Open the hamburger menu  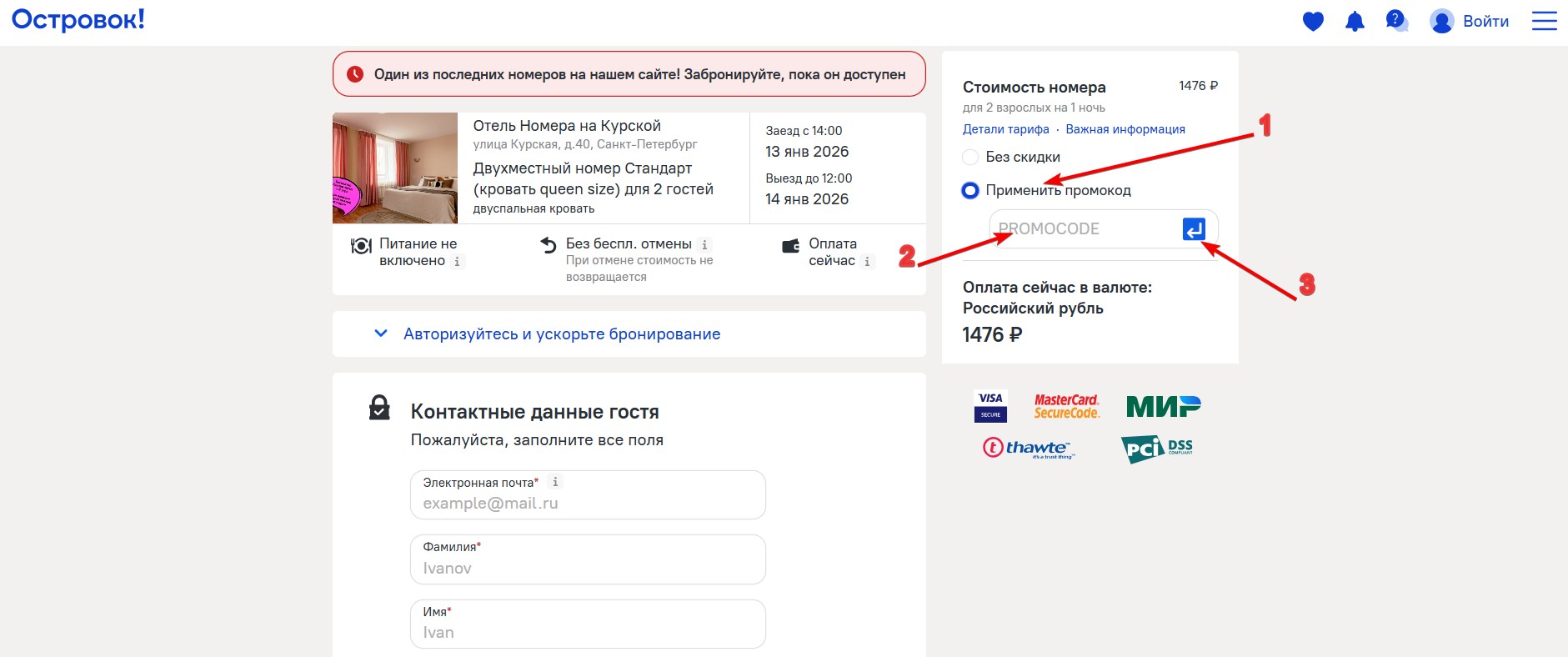pyautogui.click(x=1544, y=22)
